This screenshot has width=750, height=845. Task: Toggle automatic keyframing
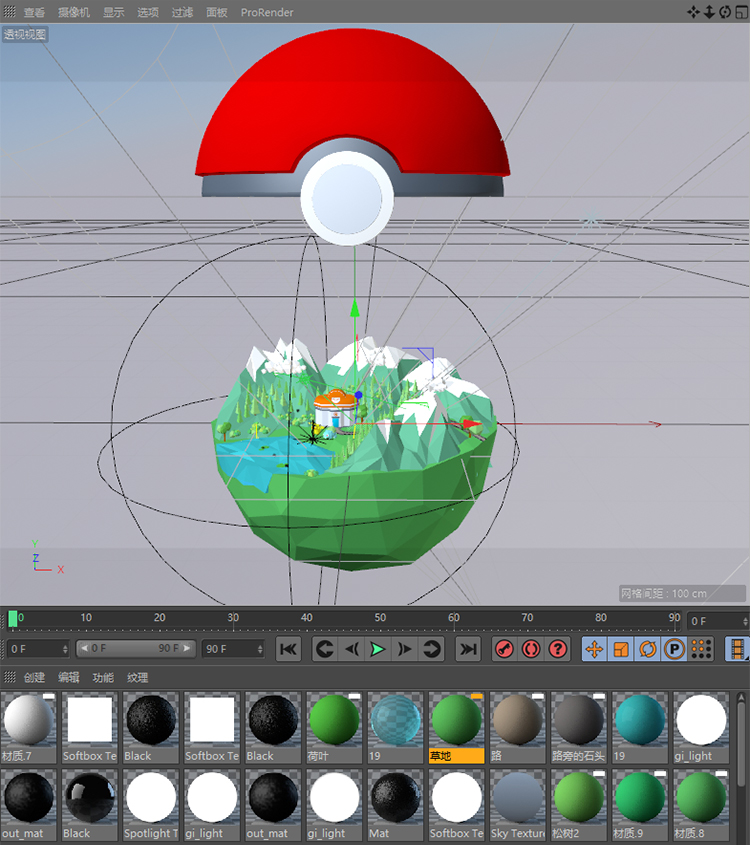[531, 649]
